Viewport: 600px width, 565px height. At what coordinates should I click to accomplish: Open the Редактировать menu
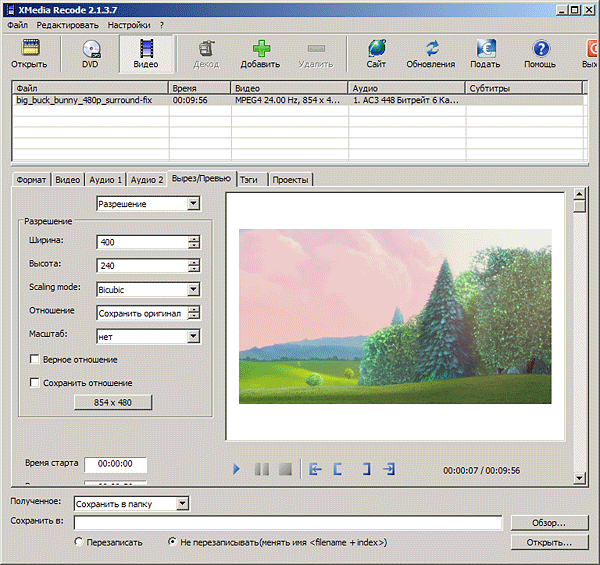[x=67, y=25]
